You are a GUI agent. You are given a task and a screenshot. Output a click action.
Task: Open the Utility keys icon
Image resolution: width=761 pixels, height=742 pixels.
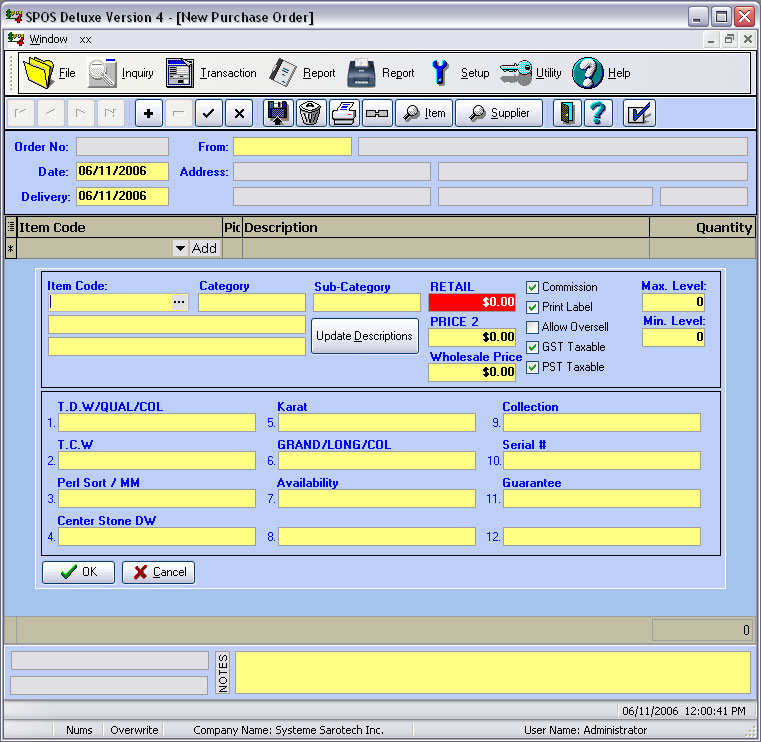(516, 73)
